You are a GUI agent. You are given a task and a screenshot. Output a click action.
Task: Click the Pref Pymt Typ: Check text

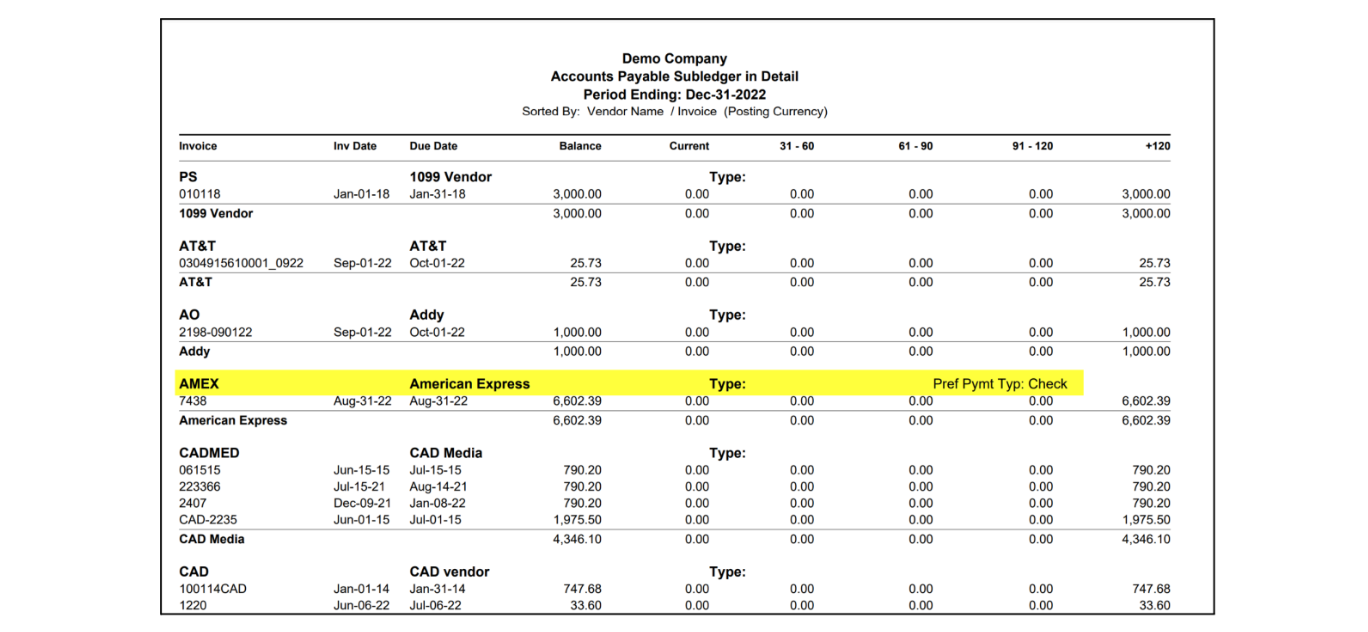click(1000, 384)
